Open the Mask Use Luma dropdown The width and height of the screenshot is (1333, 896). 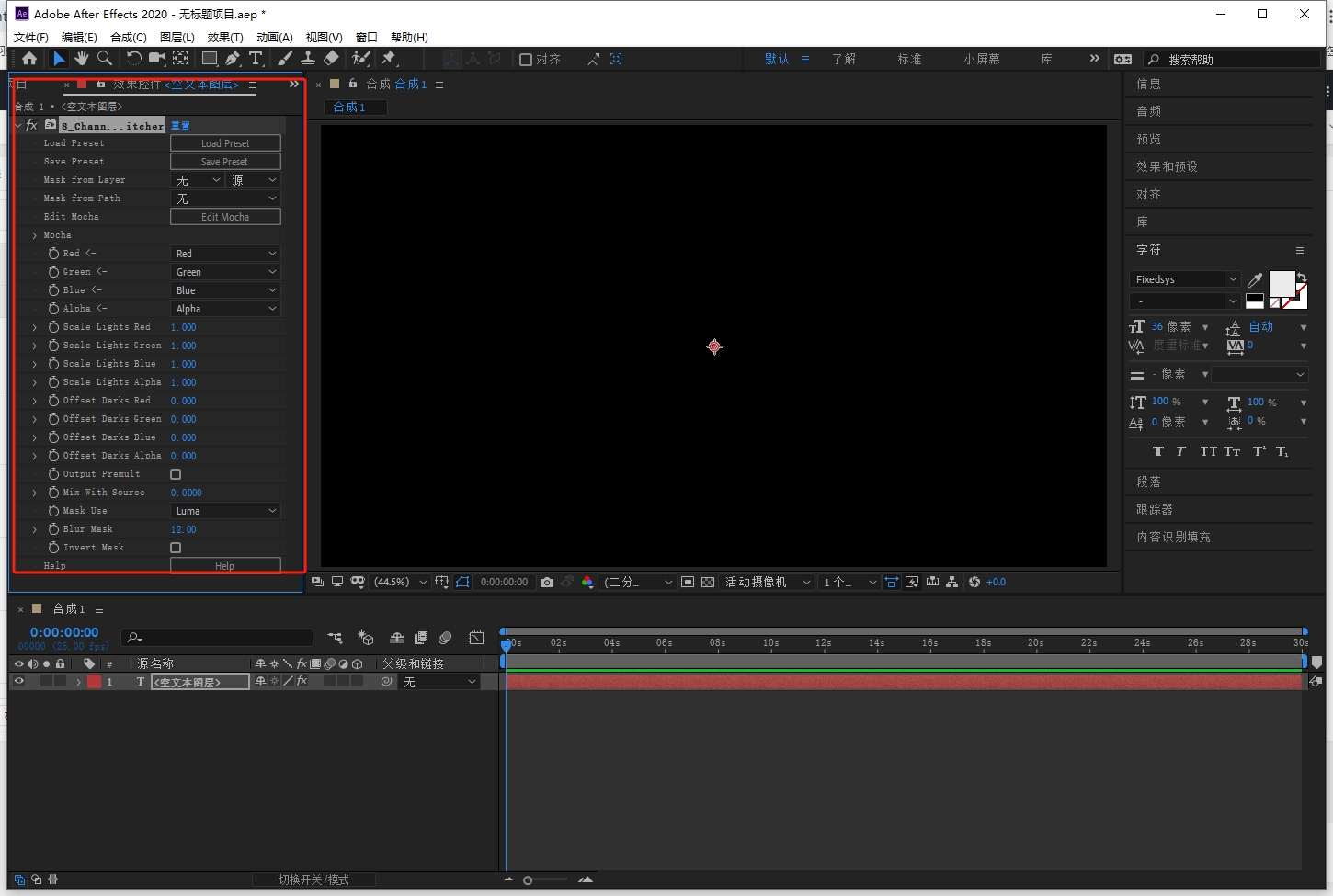[x=225, y=511]
